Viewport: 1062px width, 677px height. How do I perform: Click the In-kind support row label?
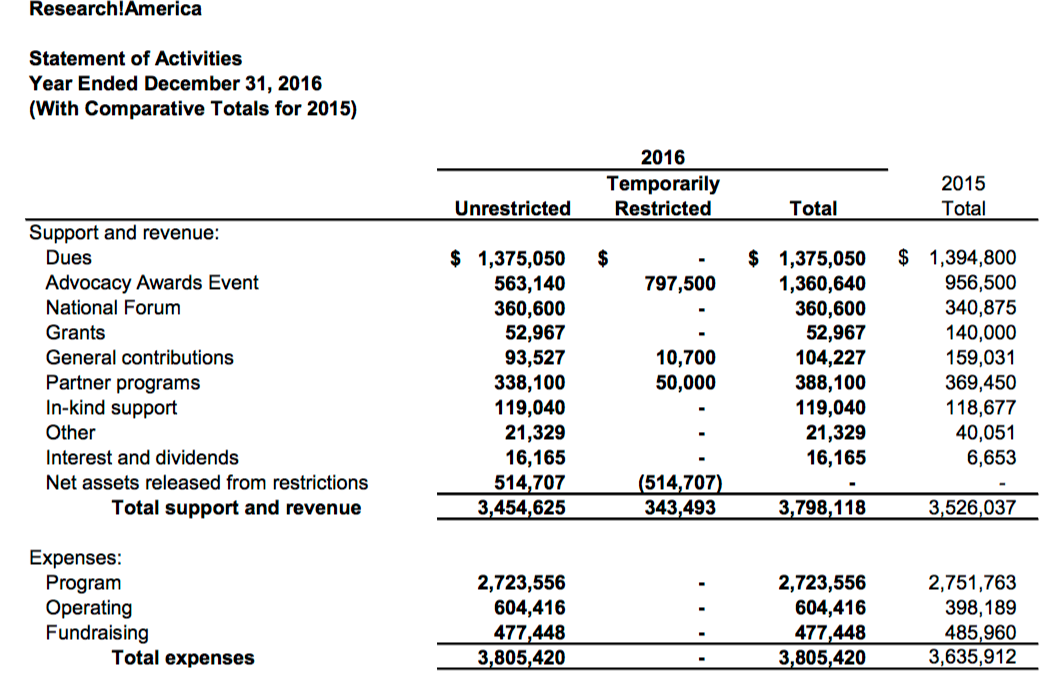coord(111,408)
